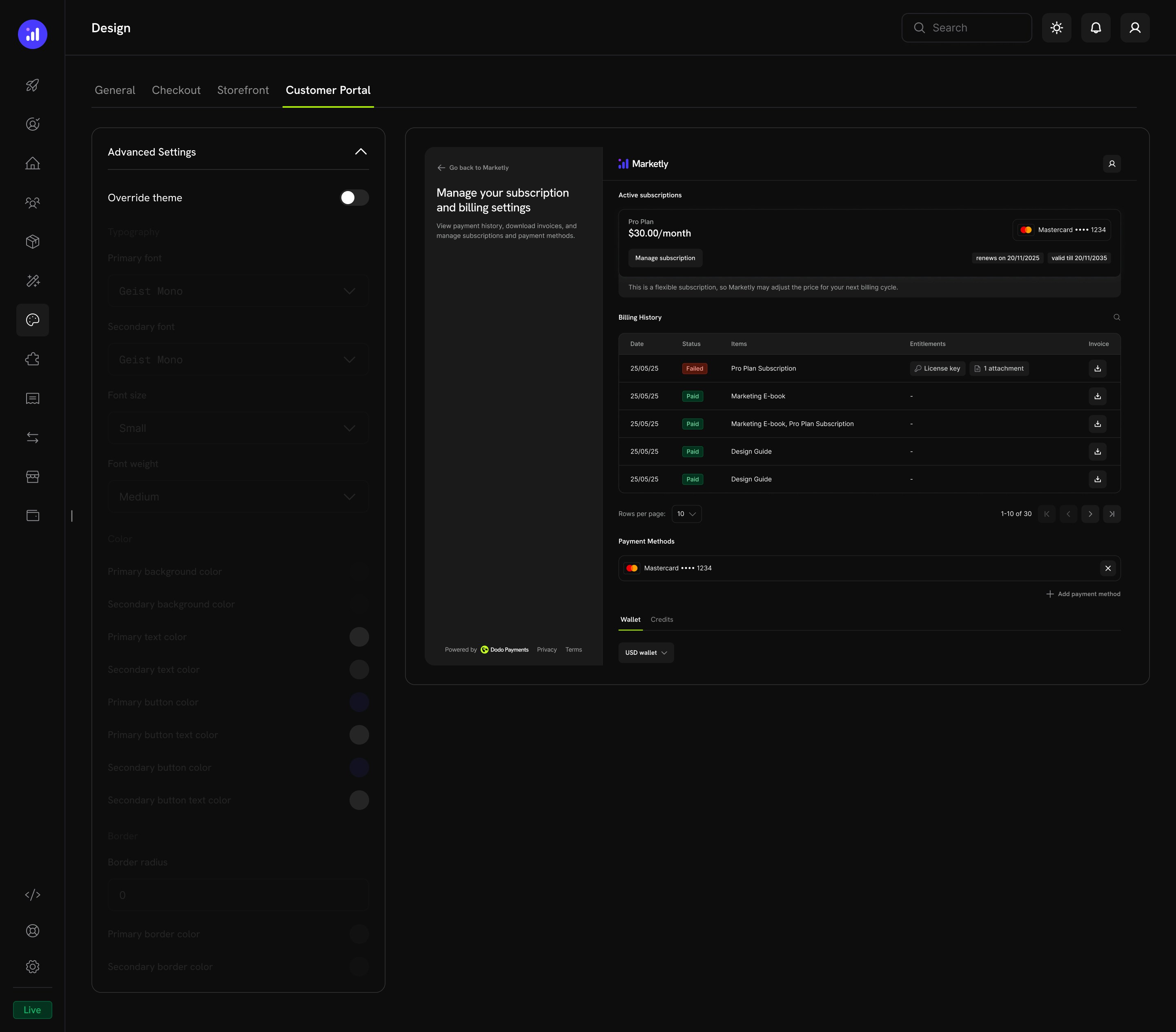Open the developer code icon in sidebar
The height and width of the screenshot is (1032, 1176).
[x=32, y=894]
